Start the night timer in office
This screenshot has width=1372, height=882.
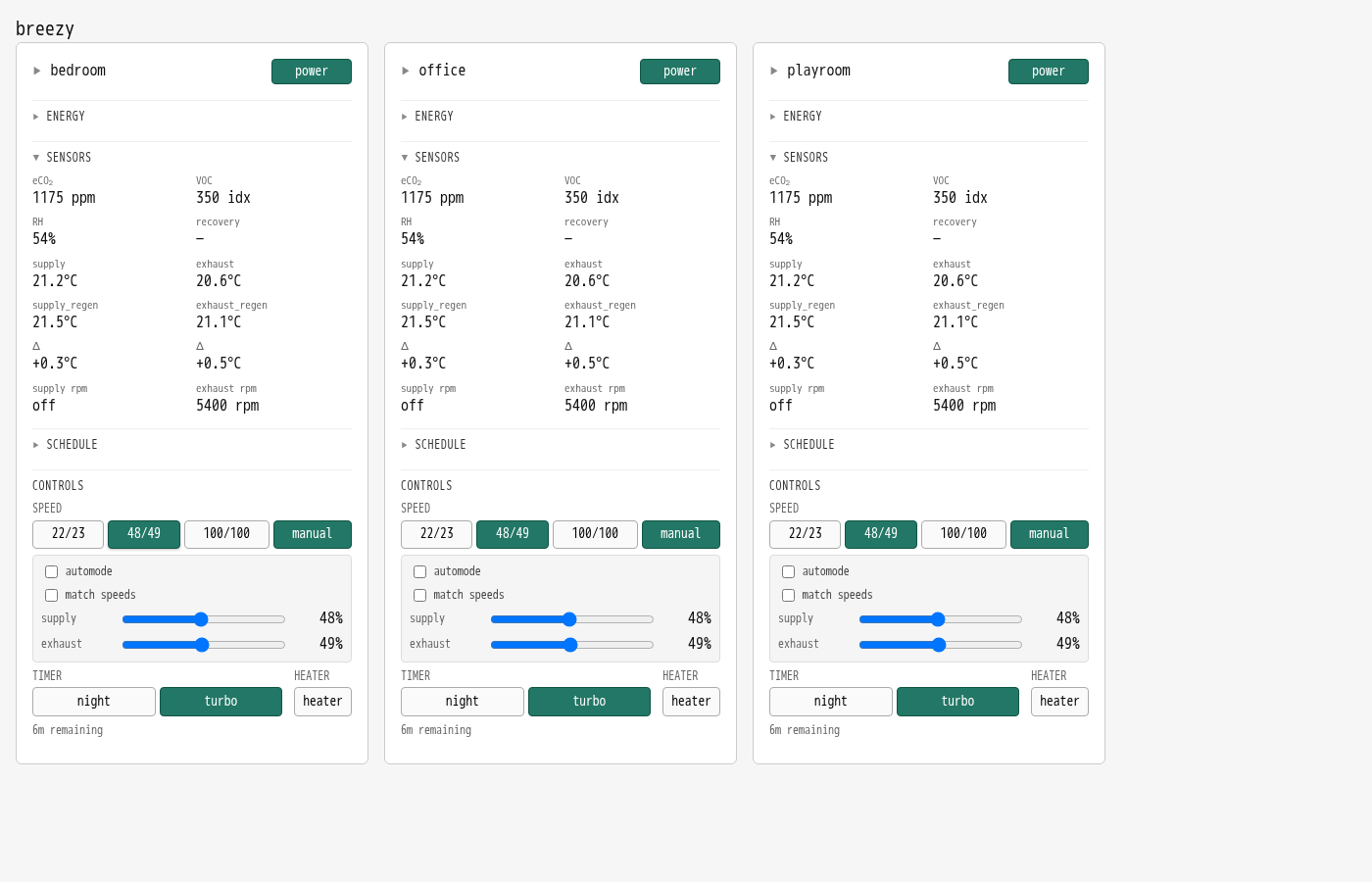(463, 702)
